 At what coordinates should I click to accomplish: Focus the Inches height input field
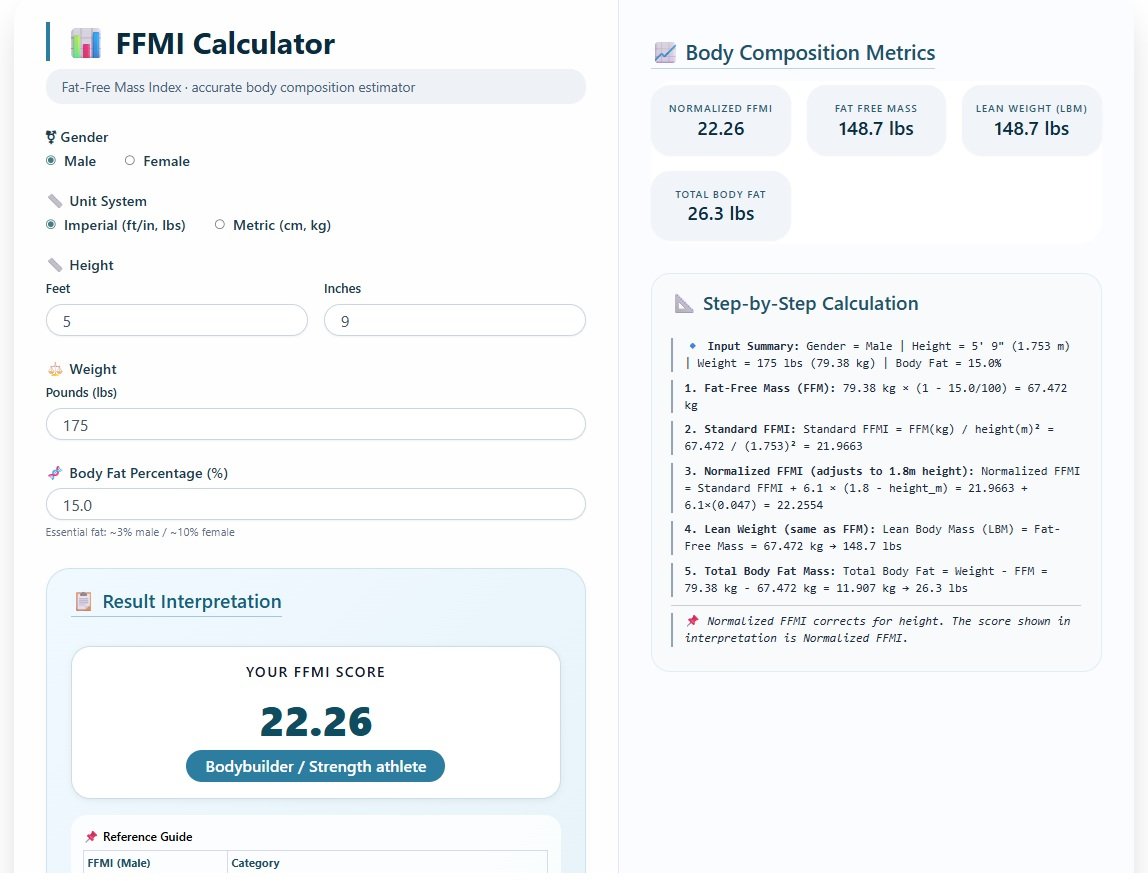tap(455, 321)
